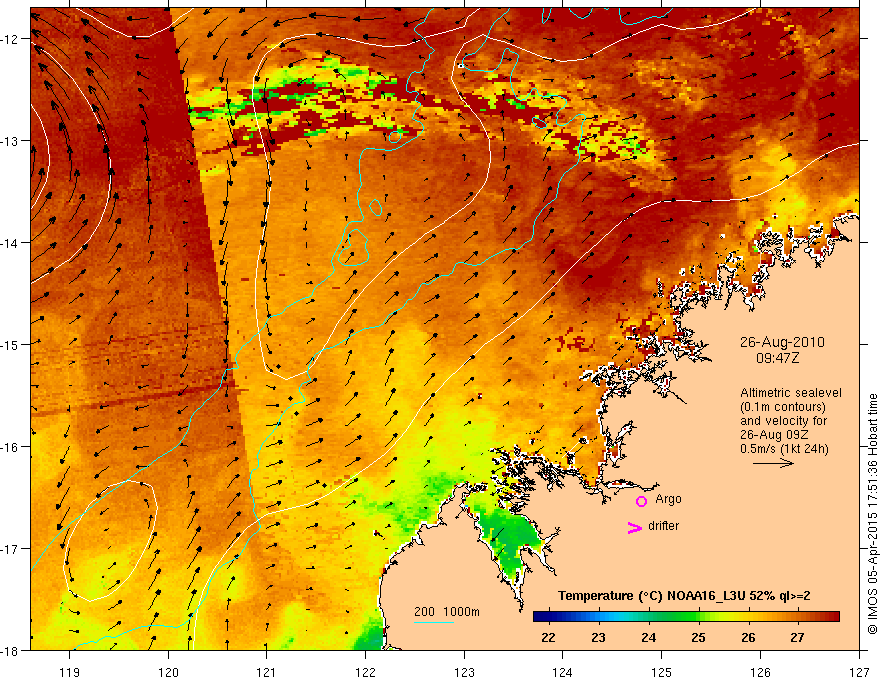Click the Temperature (°C) NOAA16_L3U title

tap(684, 596)
